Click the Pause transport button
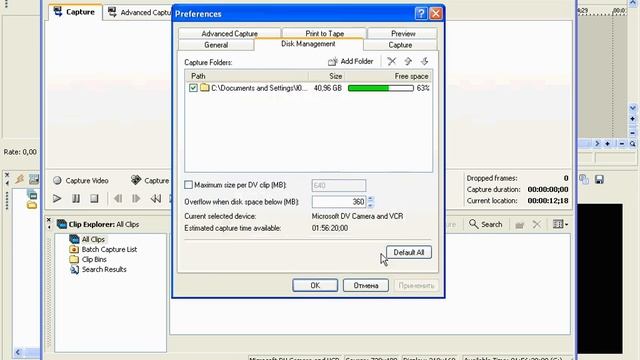This screenshot has width=640, height=360. (76, 198)
